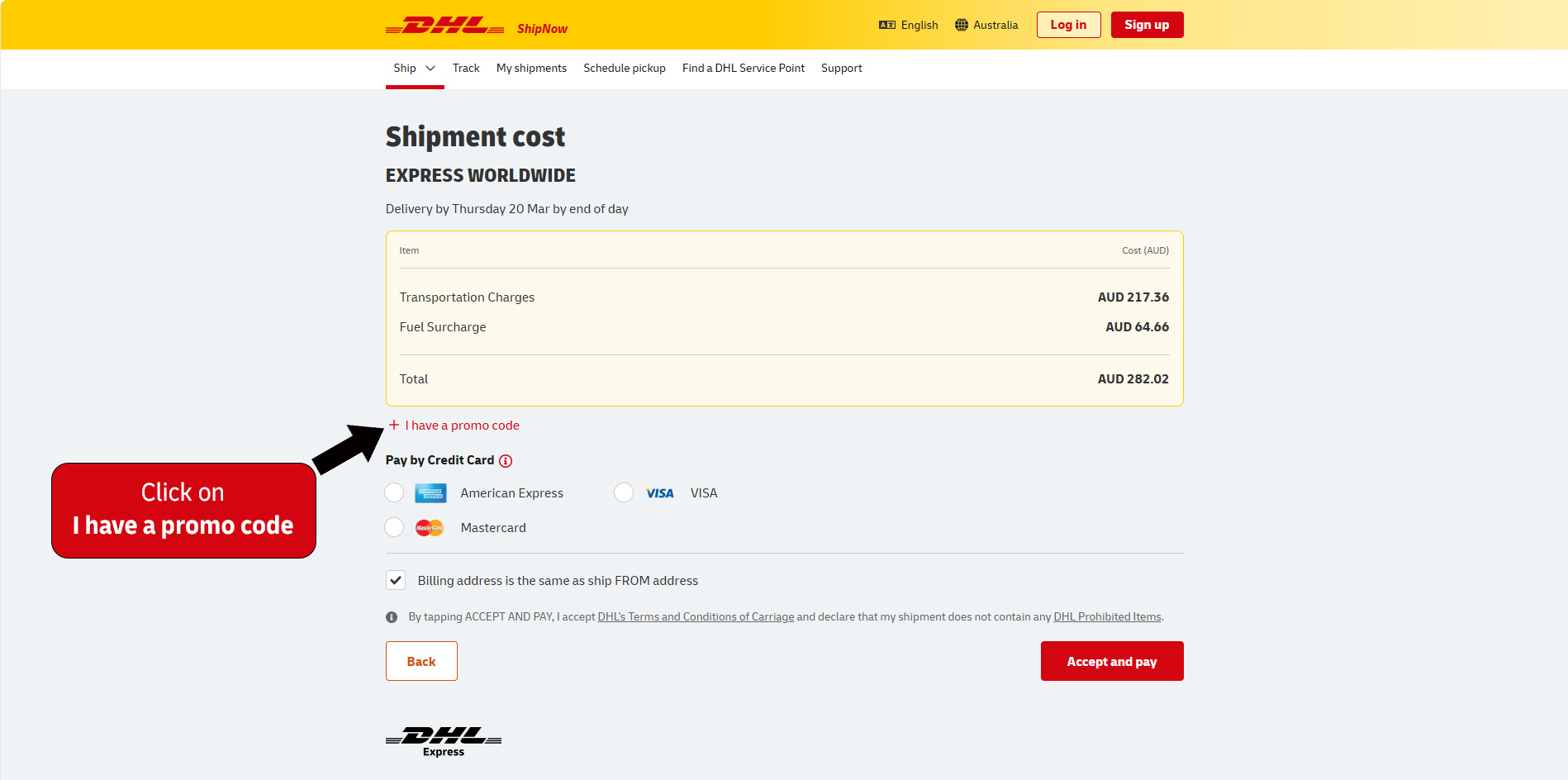Click the globe icon beside Australia
The image size is (1568, 780).
pyautogui.click(x=962, y=25)
